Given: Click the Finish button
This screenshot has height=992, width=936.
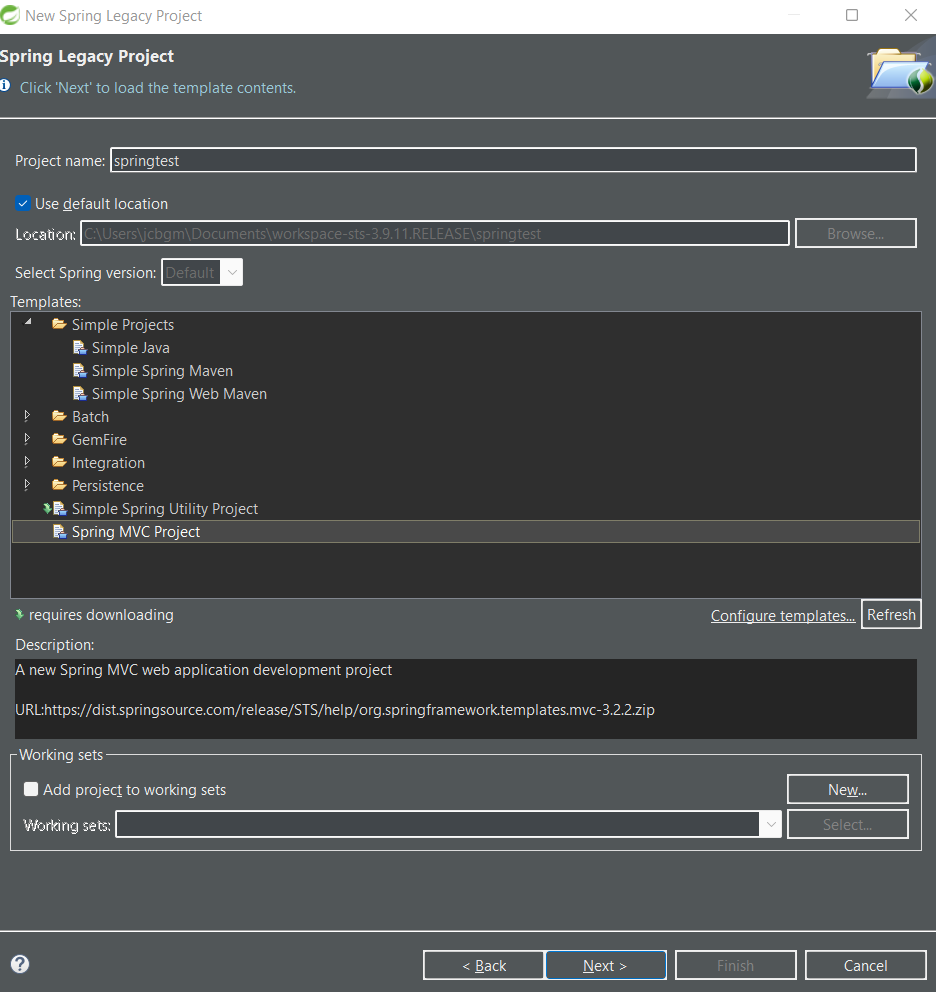Looking at the screenshot, I should pos(735,965).
